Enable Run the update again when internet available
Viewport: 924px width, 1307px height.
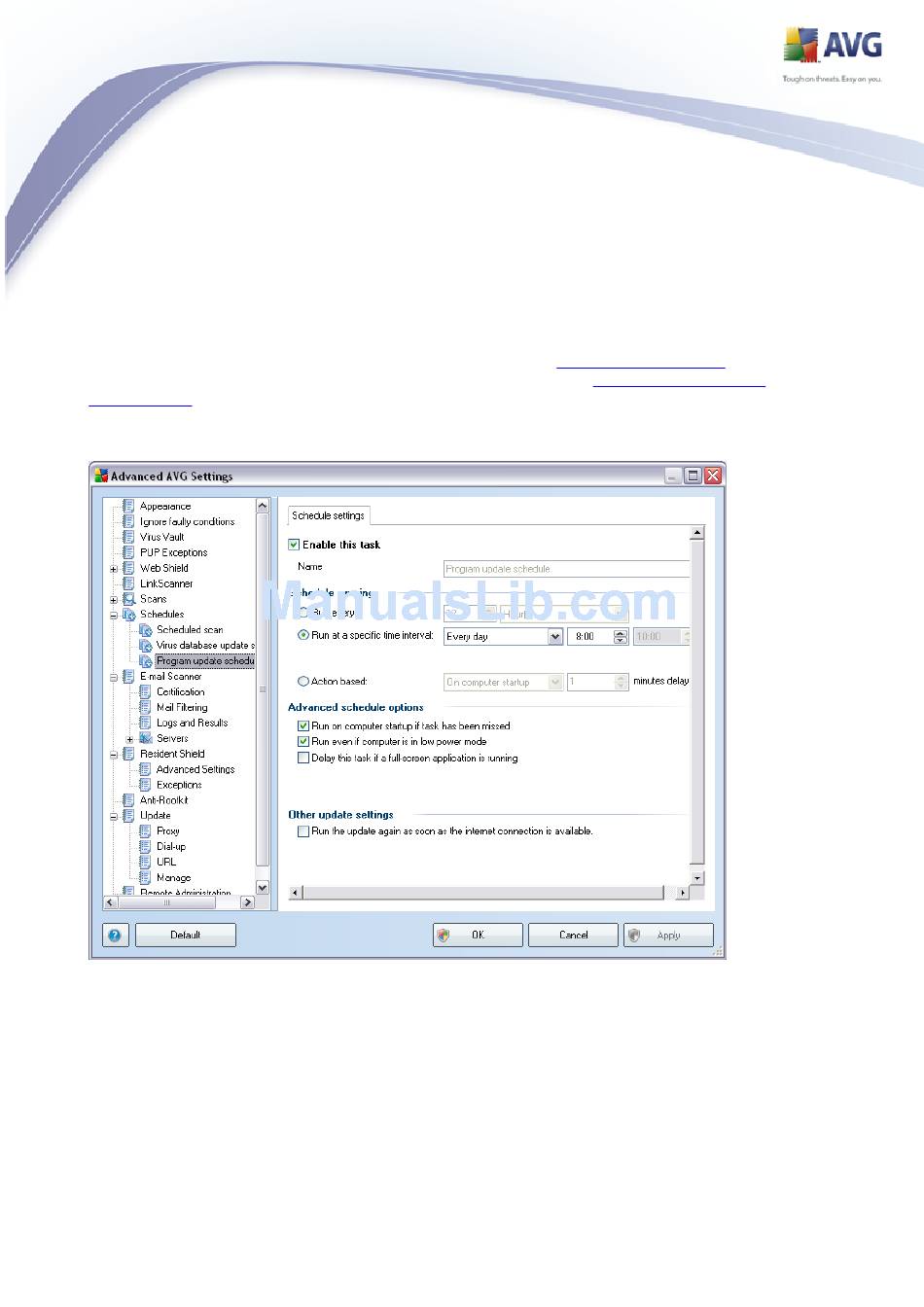click(303, 831)
